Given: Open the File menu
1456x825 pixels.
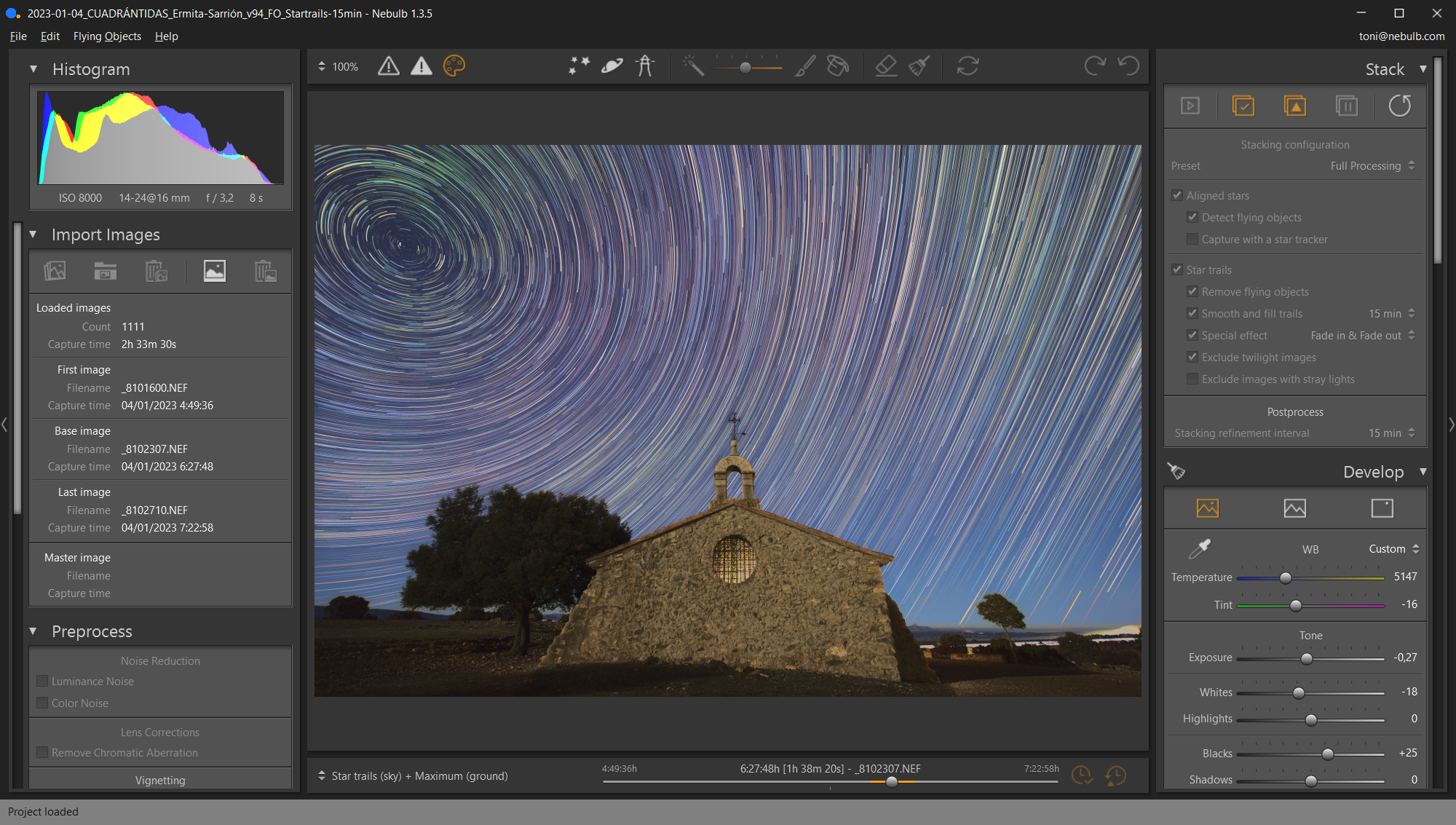Looking at the screenshot, I should pyautogui.click(x=18, y=36).
